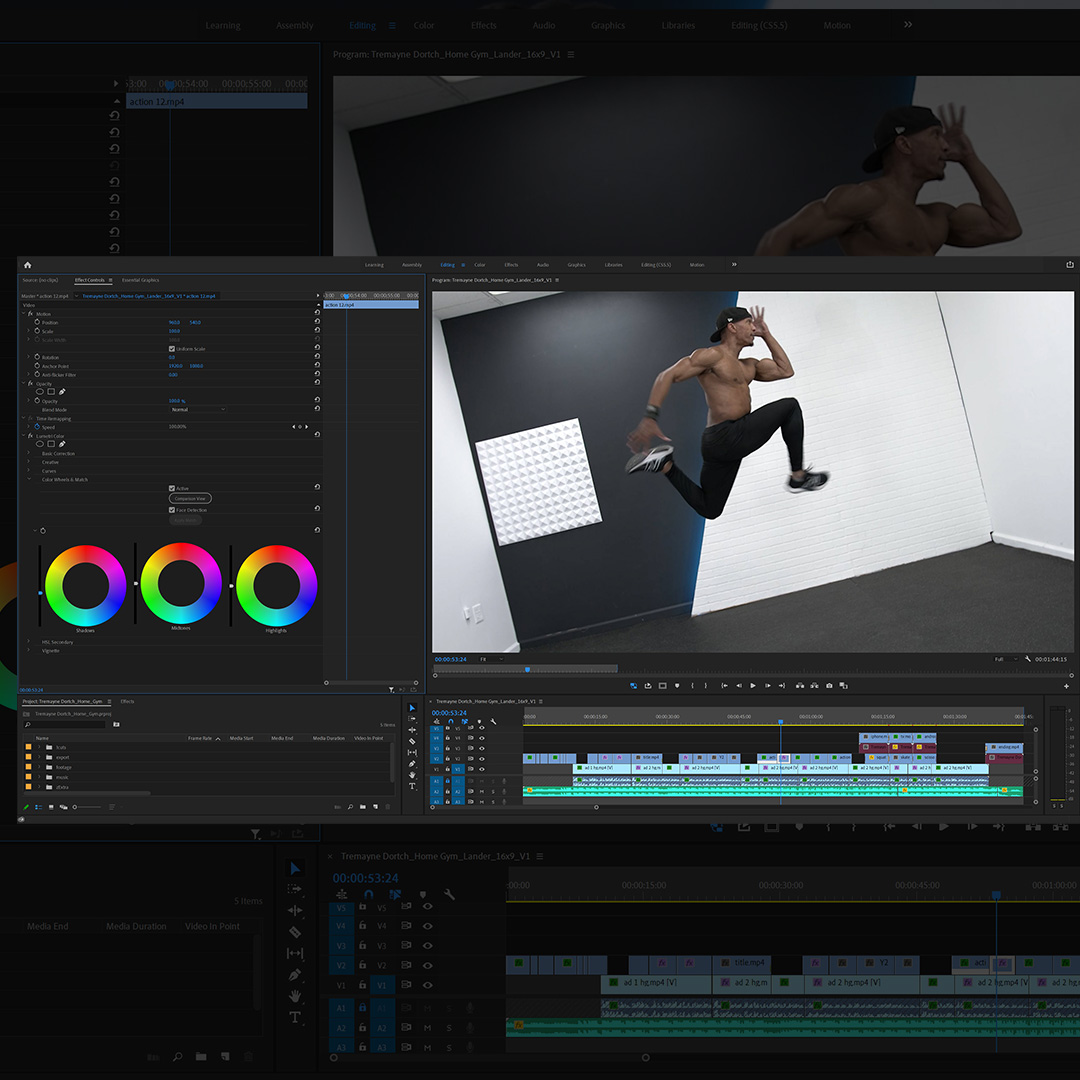Click the Extract button in front program monitor

pos(814,685)
